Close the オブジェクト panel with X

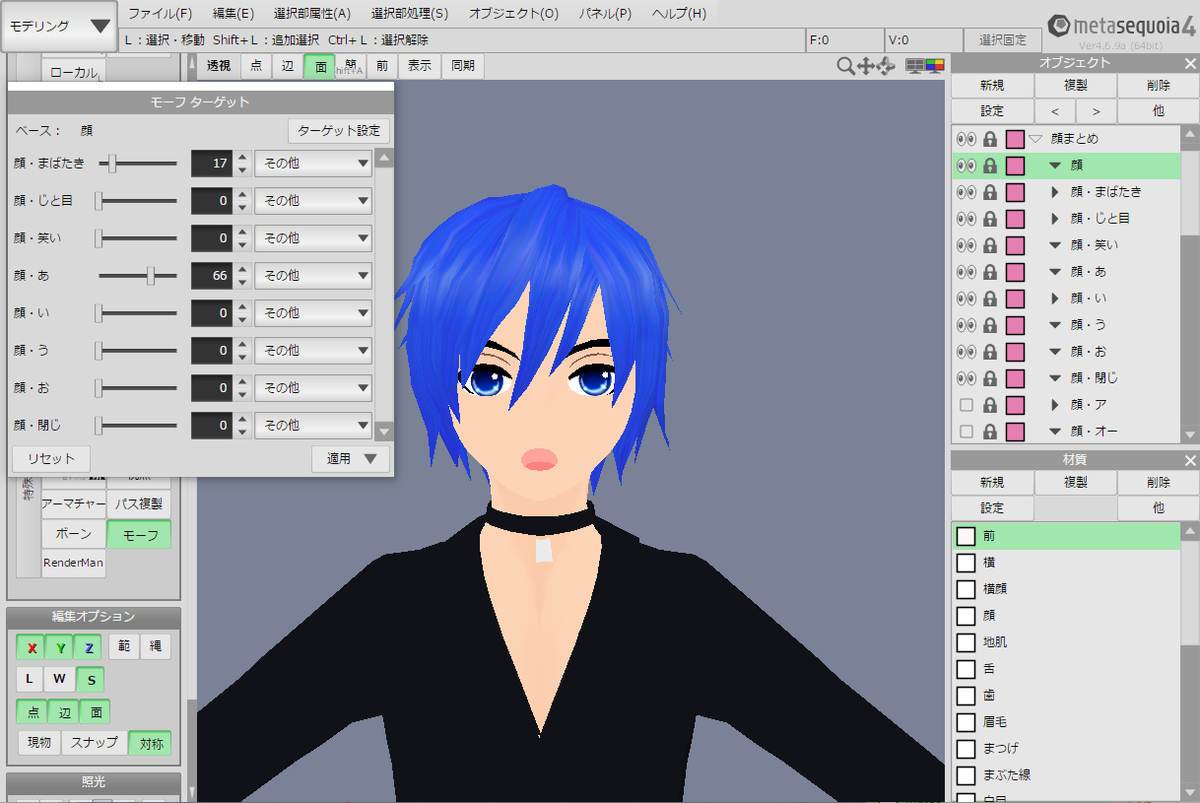pyautogui.click(x=1189, y=63)
